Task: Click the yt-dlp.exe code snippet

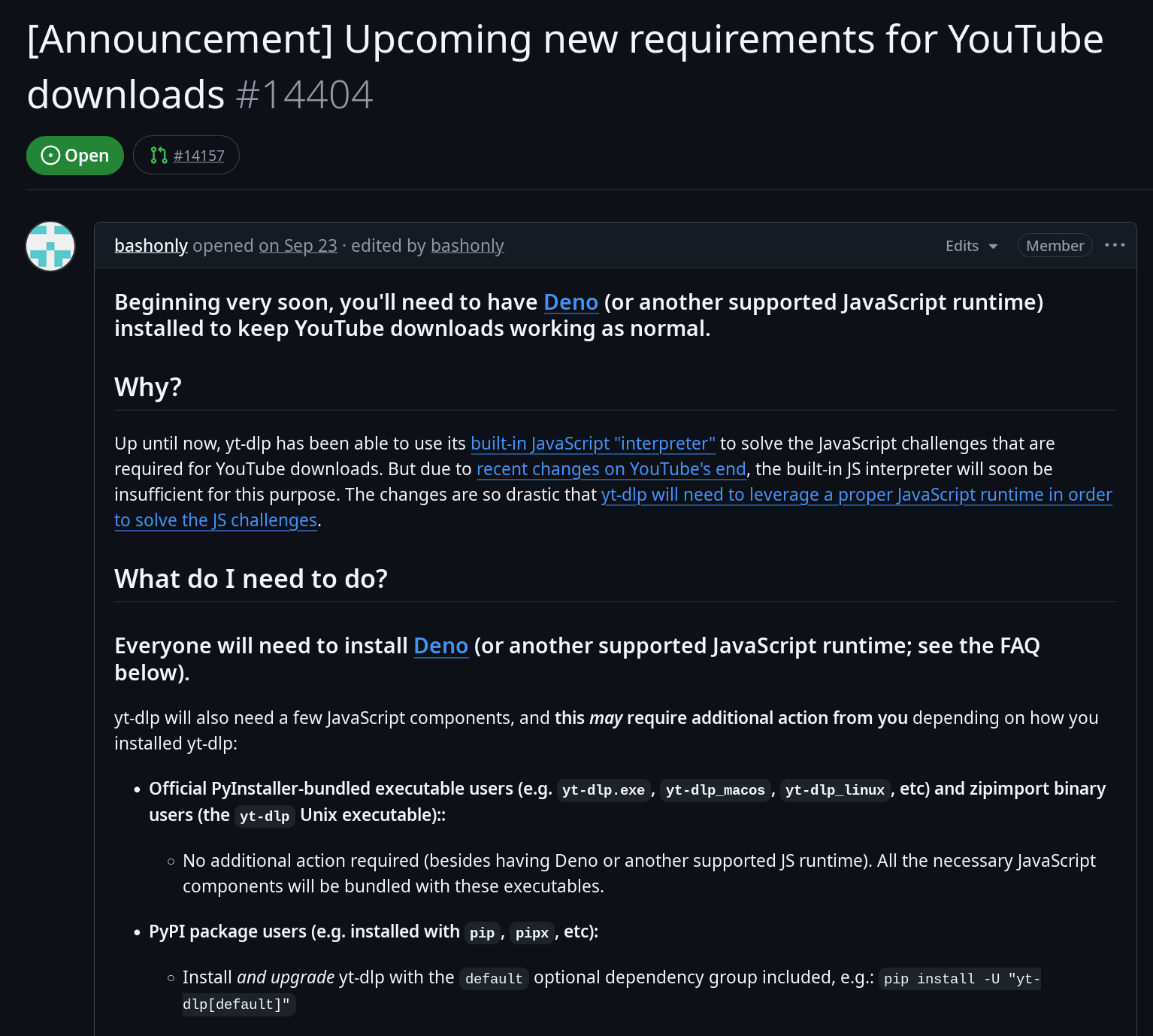Action: pyautogui.click(x=603, y=790)
